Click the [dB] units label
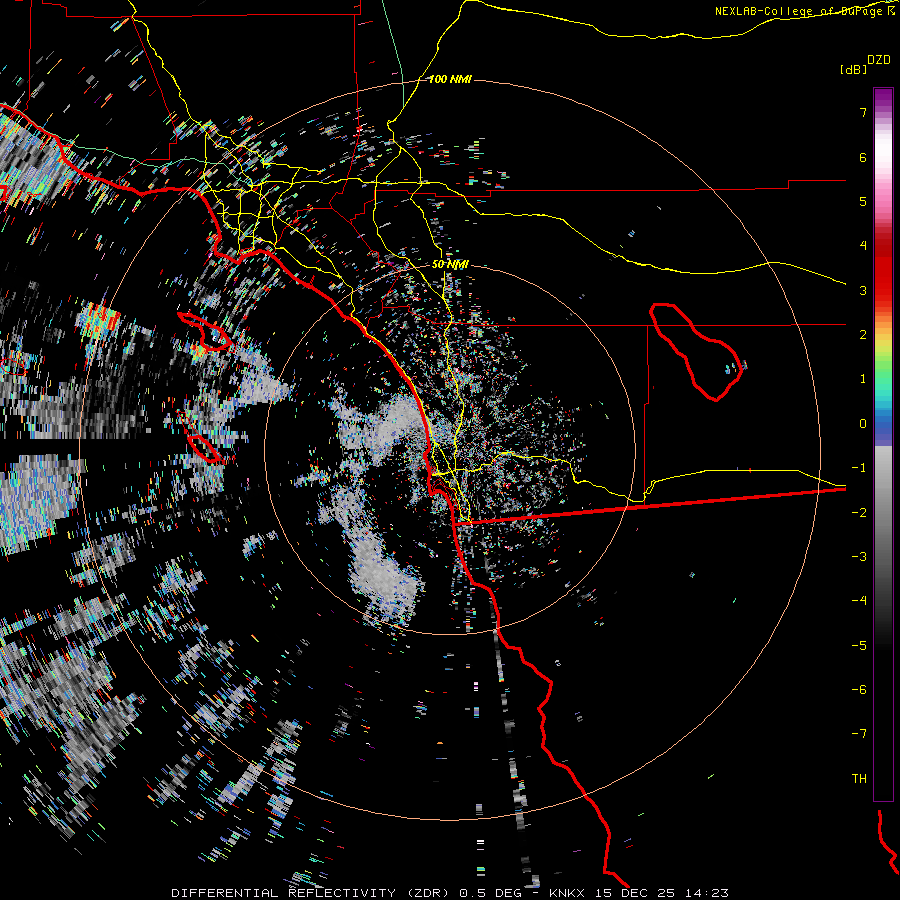900x900 pixels. [x=853, y=70]
